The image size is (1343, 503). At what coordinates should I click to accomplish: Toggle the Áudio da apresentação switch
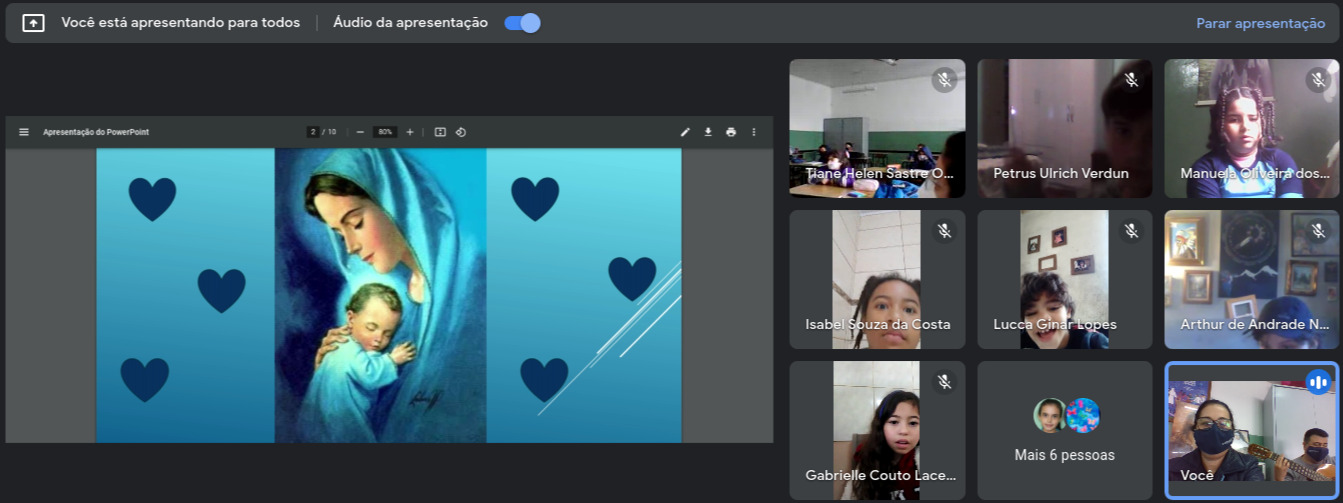[x=522, y=23]
